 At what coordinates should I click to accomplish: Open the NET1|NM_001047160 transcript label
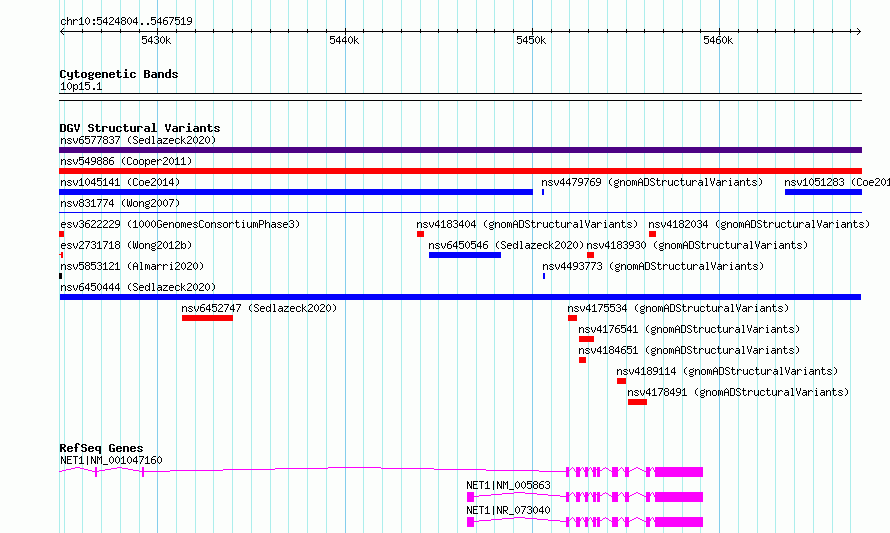[111, 460]
